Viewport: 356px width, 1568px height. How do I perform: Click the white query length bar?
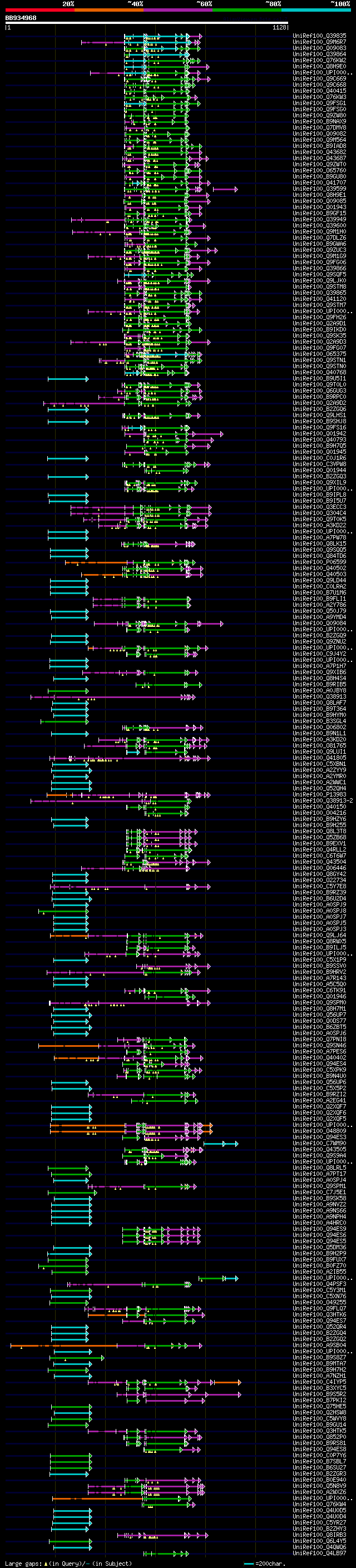click(x=147, y=23)
